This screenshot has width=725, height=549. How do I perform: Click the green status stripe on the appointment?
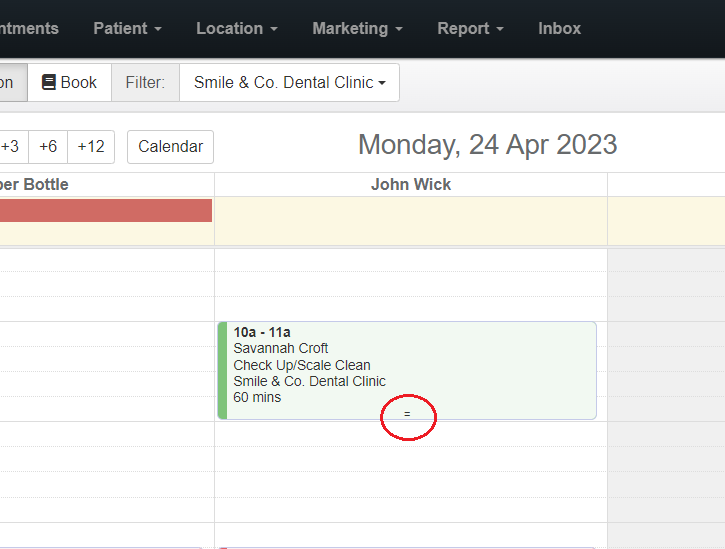tap(222, 370)
